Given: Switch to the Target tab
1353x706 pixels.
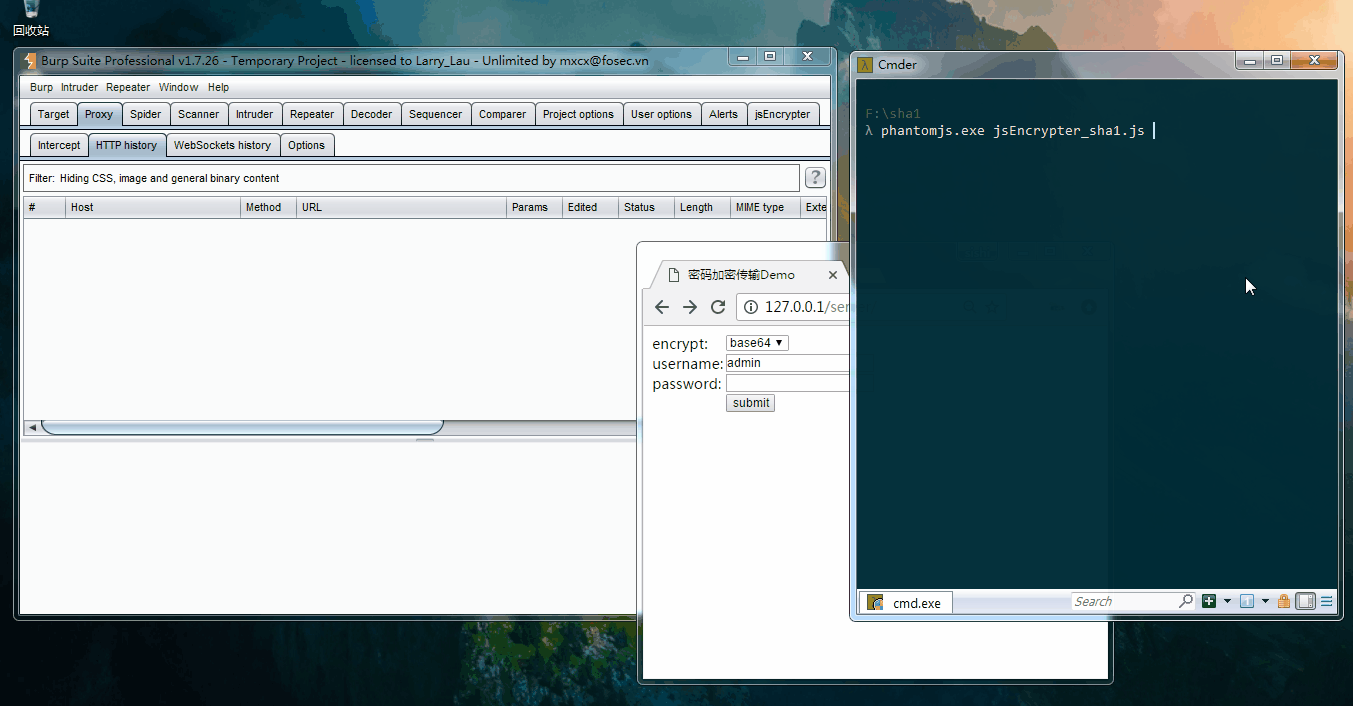Looking at the screenshot, I should click(53, 114).
